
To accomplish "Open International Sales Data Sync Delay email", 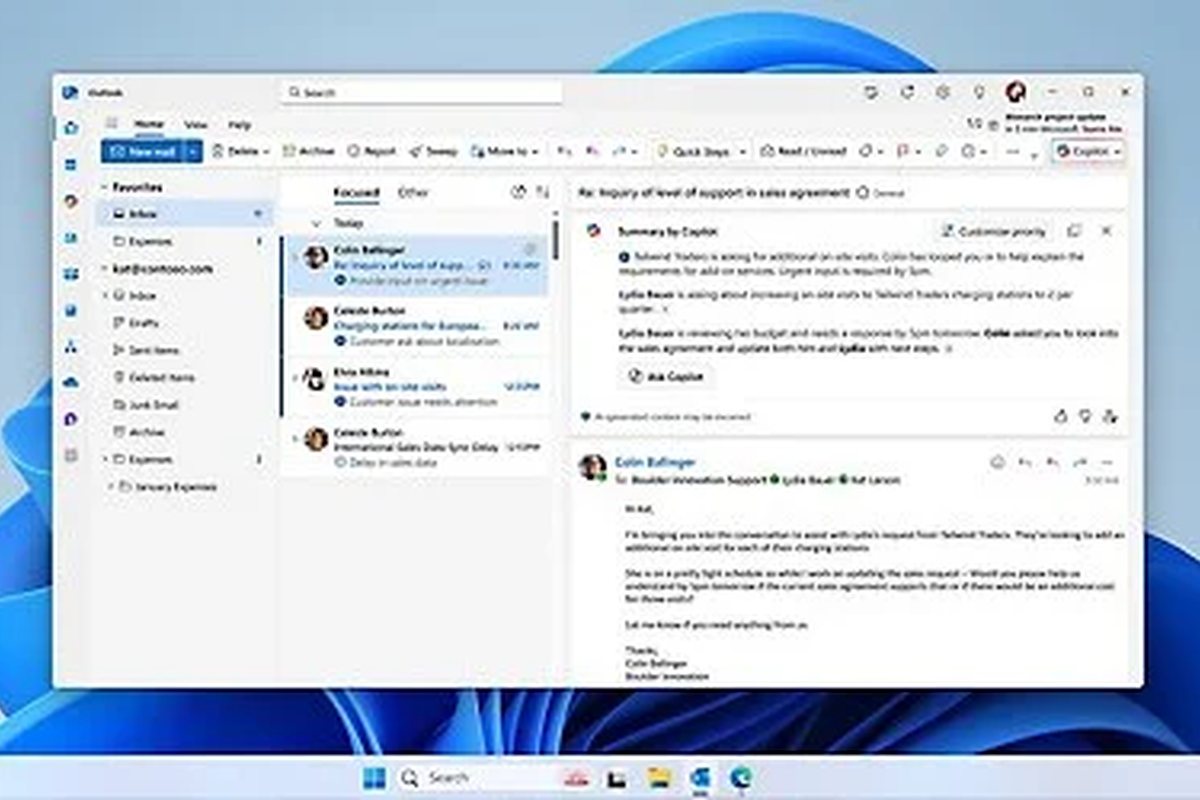I will coord(415,447).
